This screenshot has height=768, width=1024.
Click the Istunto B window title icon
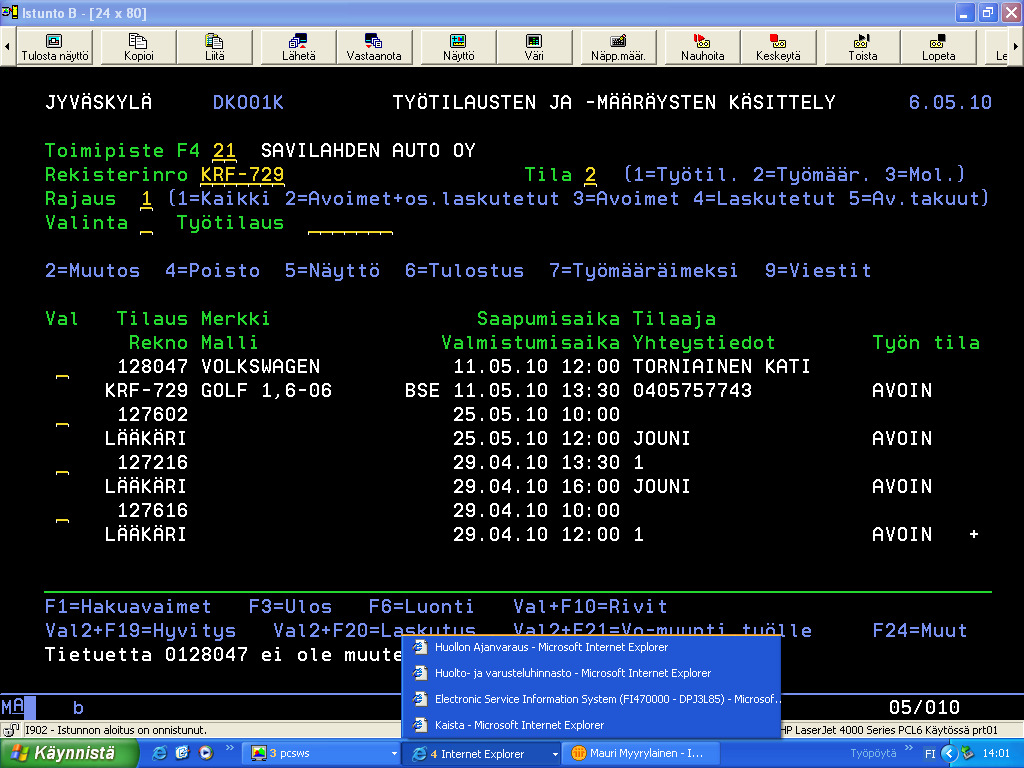[10, 12]
